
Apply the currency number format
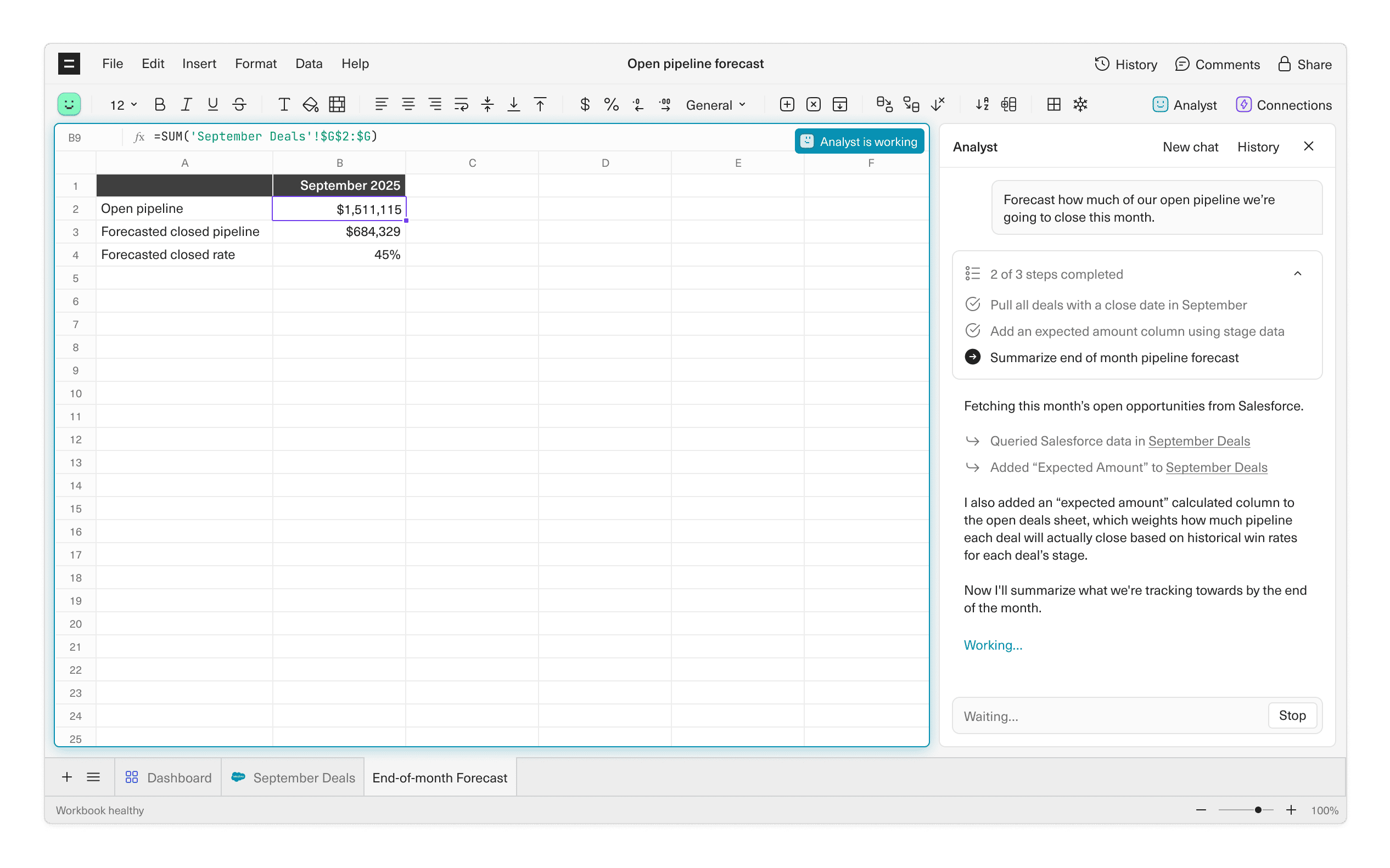coord(585,104)
